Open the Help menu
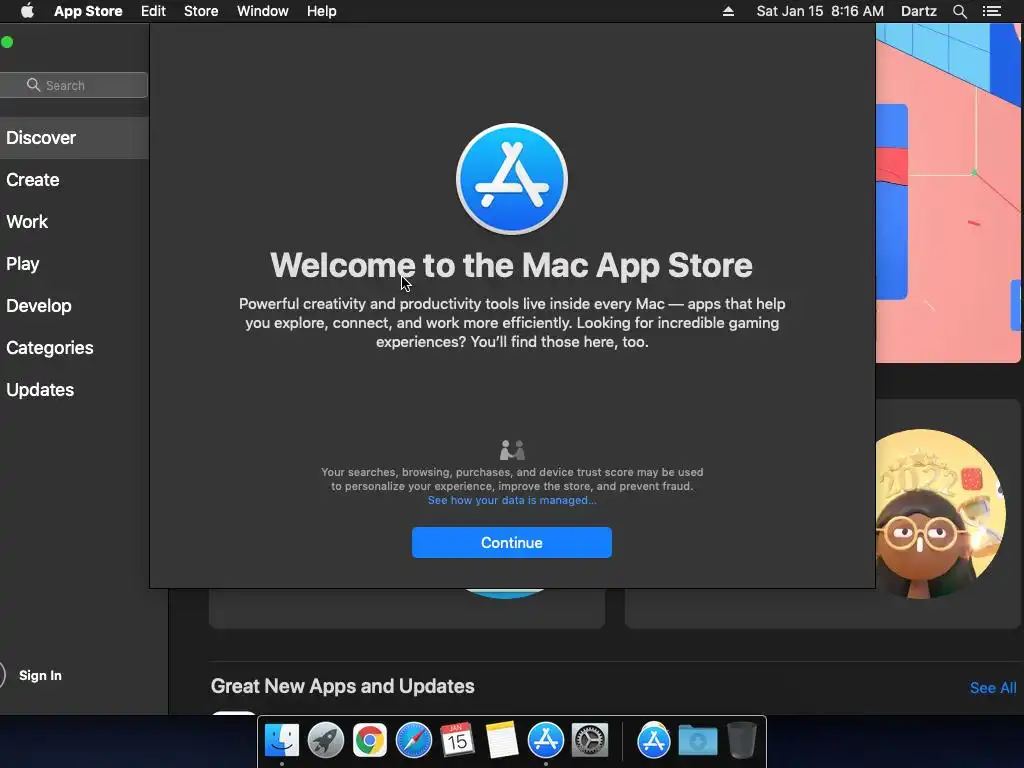This screenshot has height=768, width=1024. [321, 11]
